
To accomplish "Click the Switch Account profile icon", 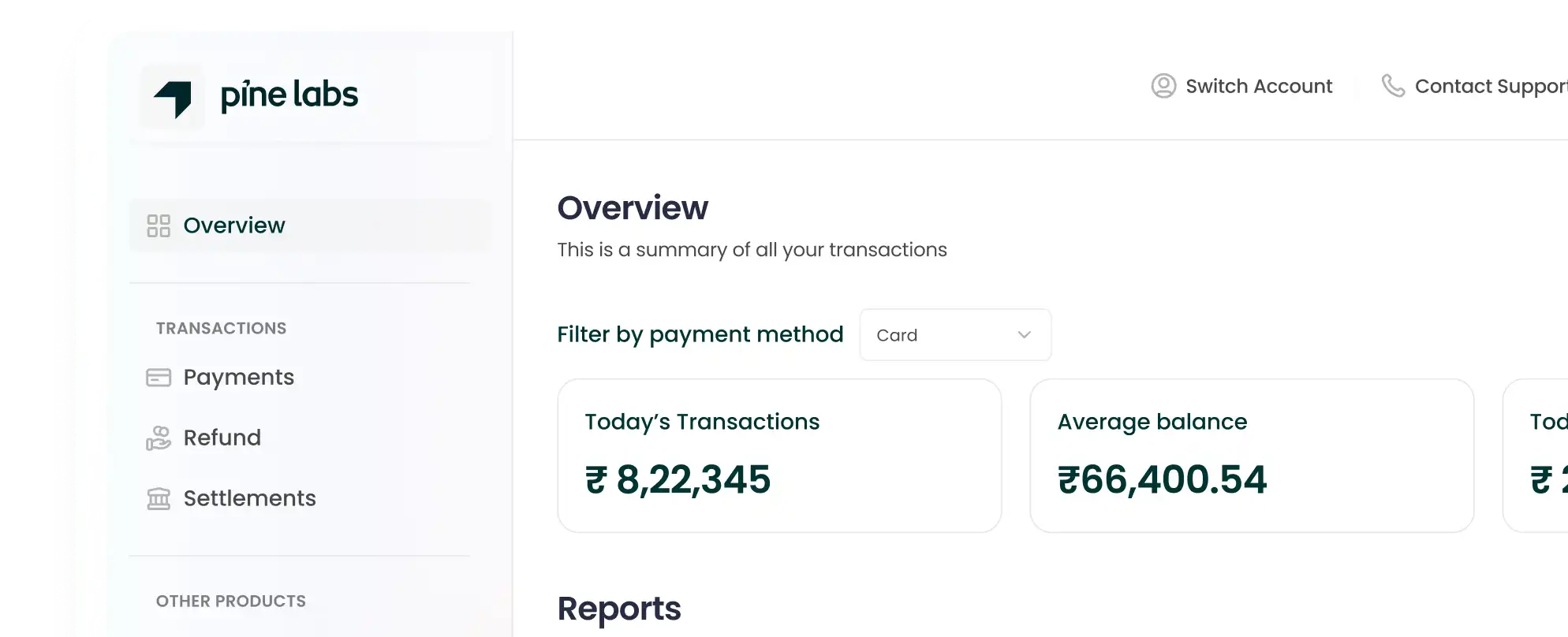I will click(1163, 86).
